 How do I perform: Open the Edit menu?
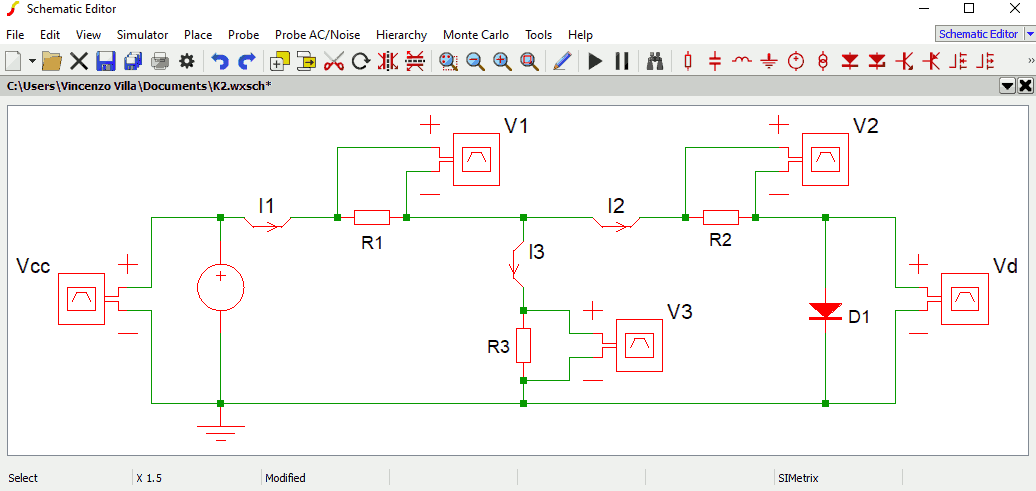tap(50, 35)
